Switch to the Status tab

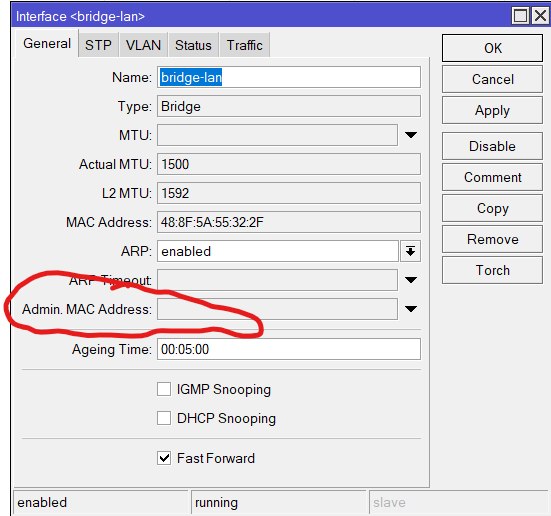coord(193,45)
